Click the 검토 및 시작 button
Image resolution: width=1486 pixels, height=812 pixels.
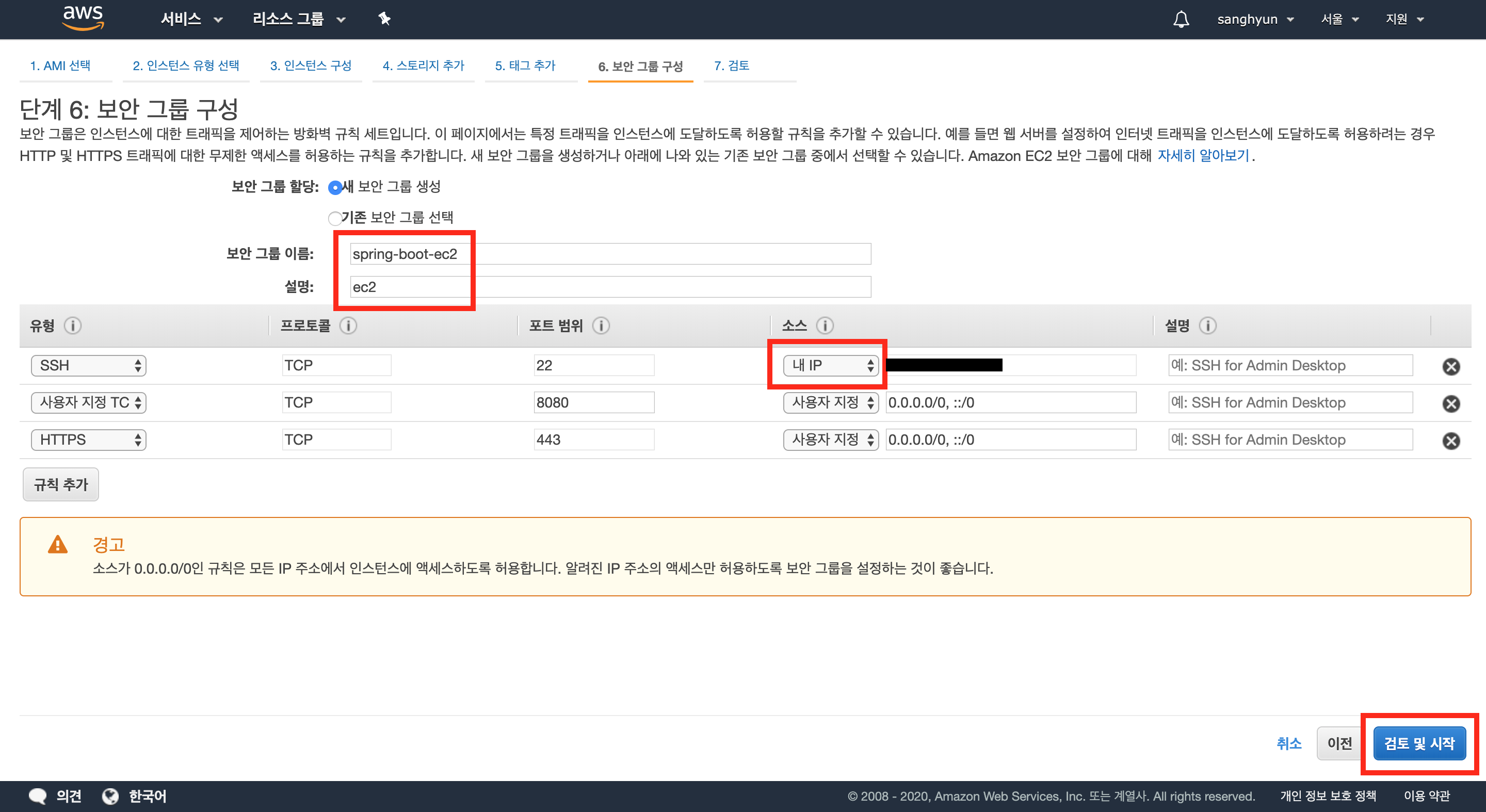pyautogui.click(x=1419, y=744)
